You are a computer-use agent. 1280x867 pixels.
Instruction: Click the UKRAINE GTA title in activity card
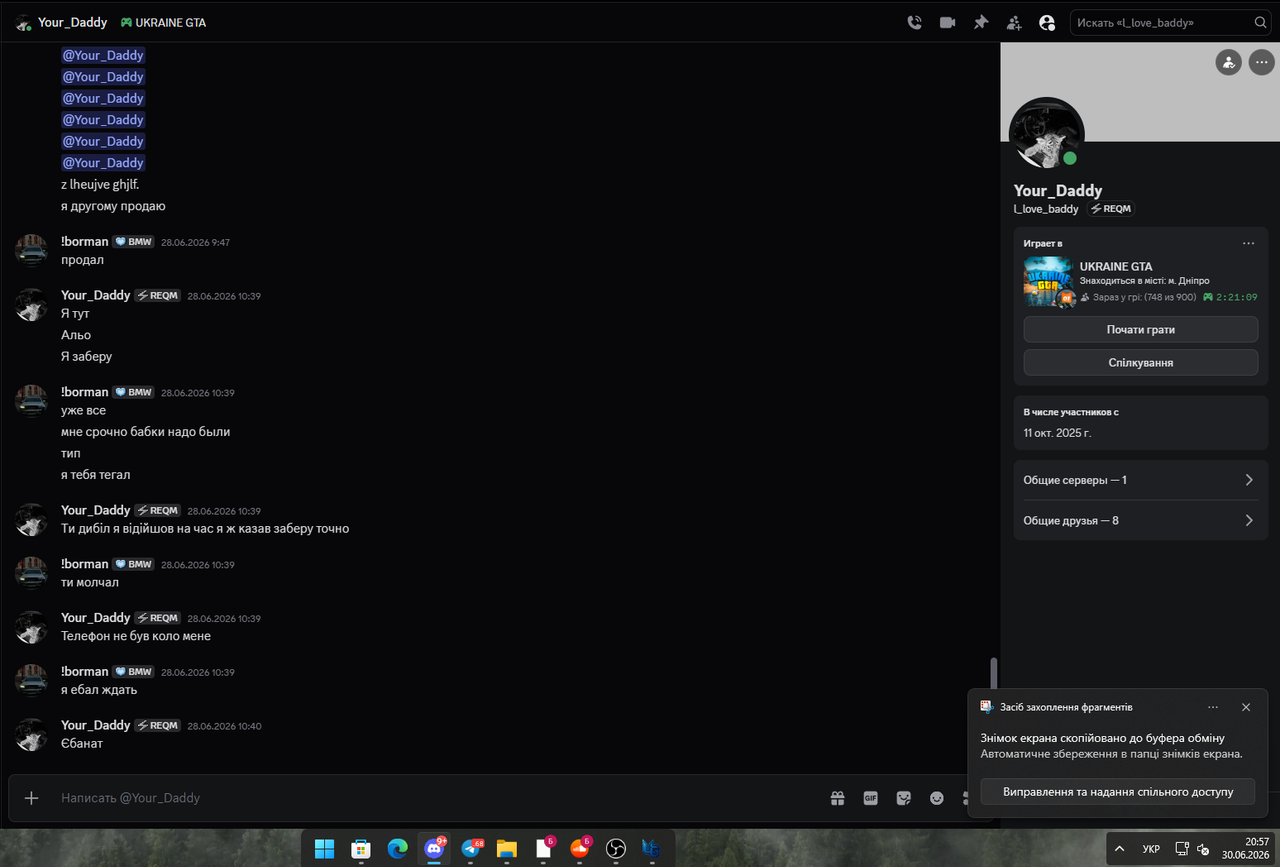(x=1116, y=267)
